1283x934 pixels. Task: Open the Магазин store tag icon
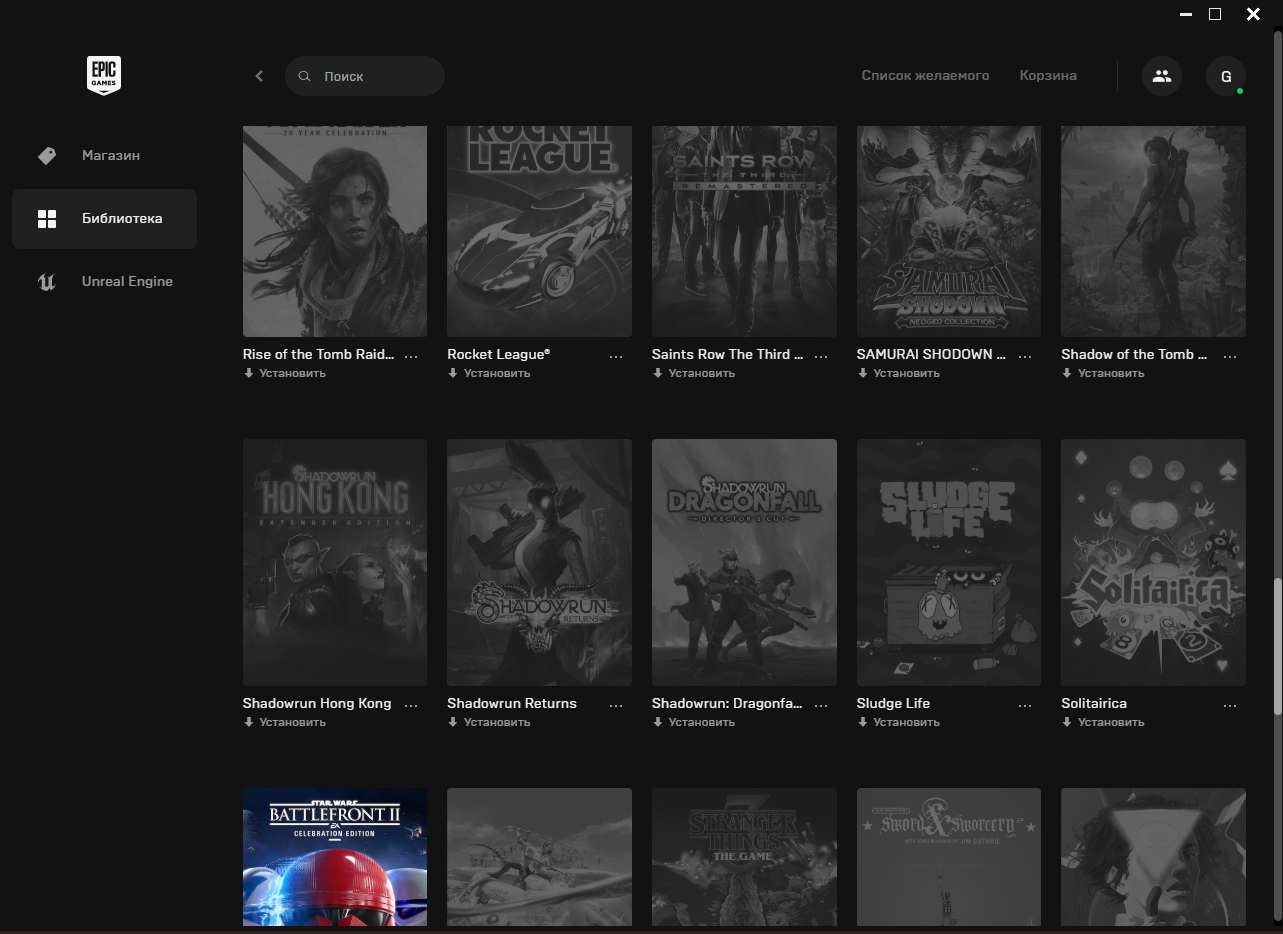click(x=46, y=156)
